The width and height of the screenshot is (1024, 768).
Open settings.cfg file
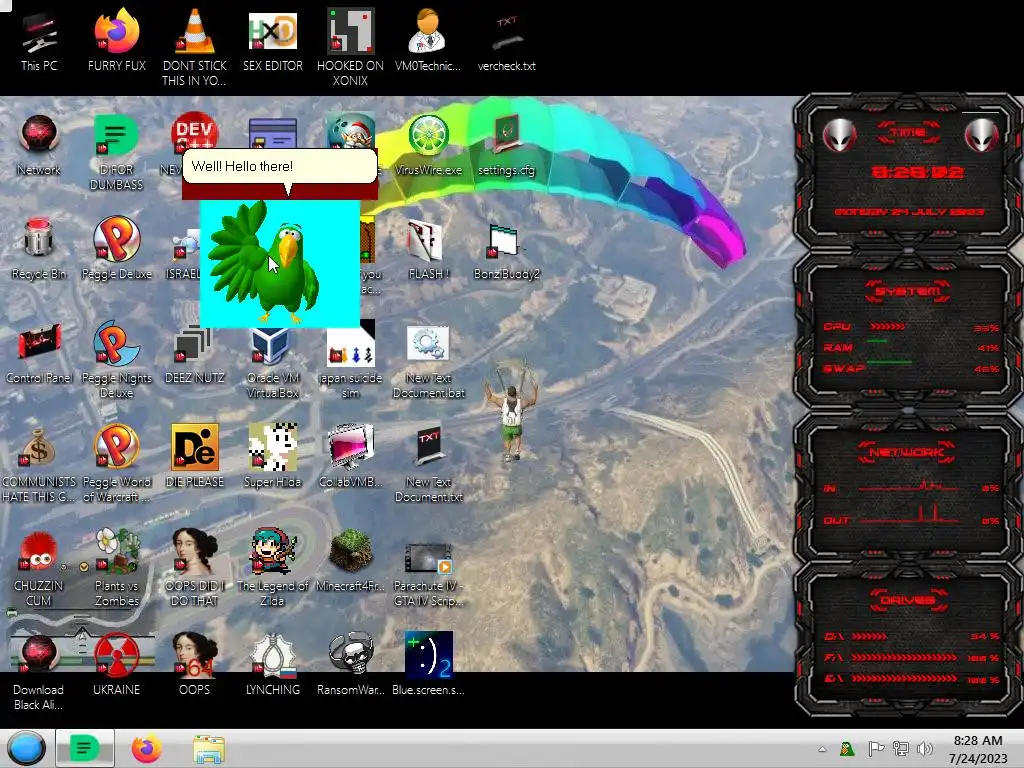(506, 145)
